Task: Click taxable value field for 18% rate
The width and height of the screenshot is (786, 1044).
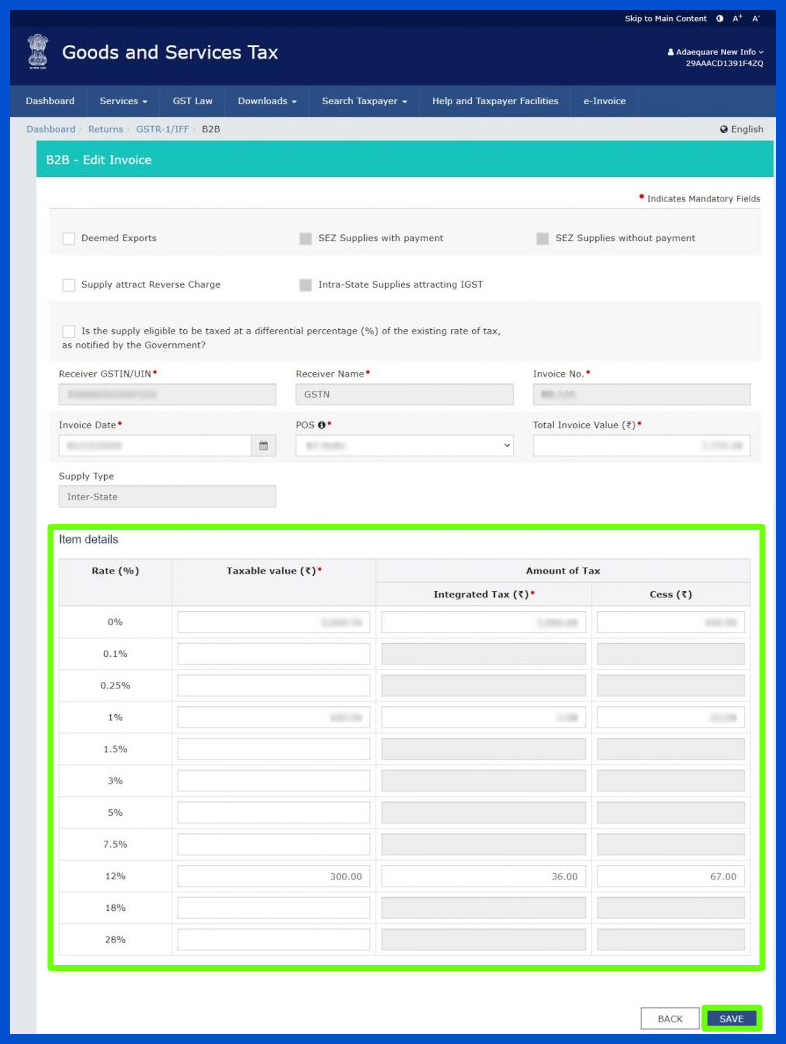Action: [274, 908]
